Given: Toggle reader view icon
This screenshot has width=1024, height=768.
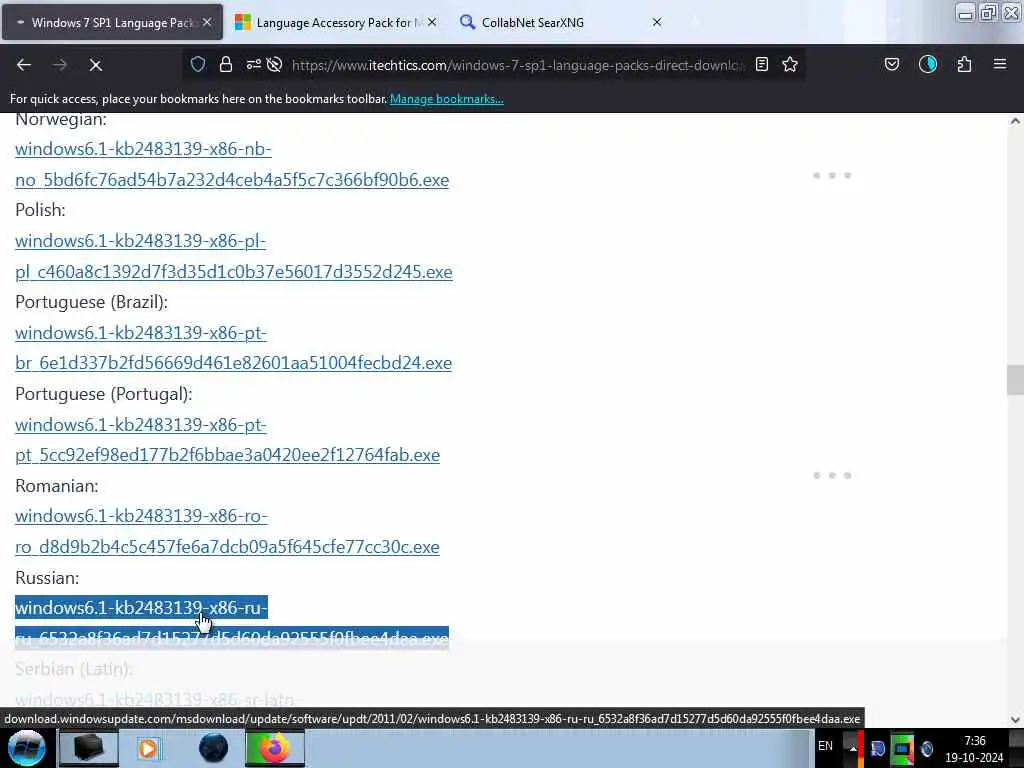Looking at the screenshot, I should coord(761,64).
